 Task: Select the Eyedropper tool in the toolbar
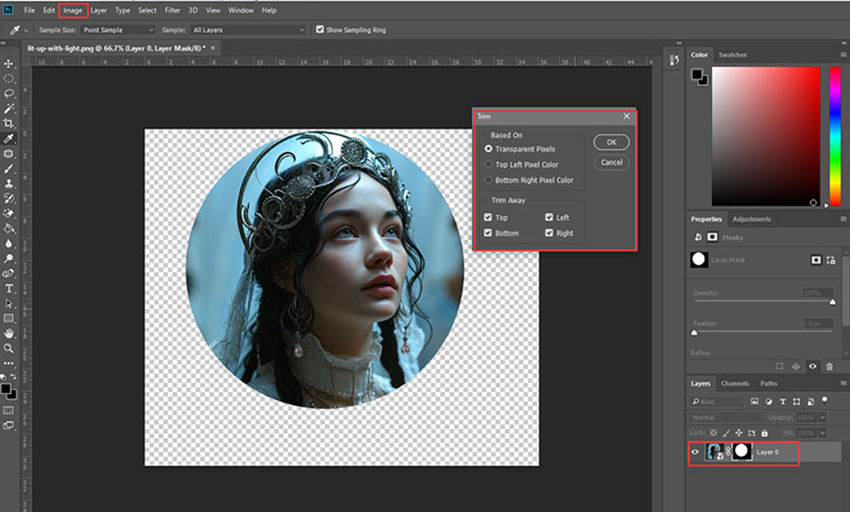click(x=9, y=139)
